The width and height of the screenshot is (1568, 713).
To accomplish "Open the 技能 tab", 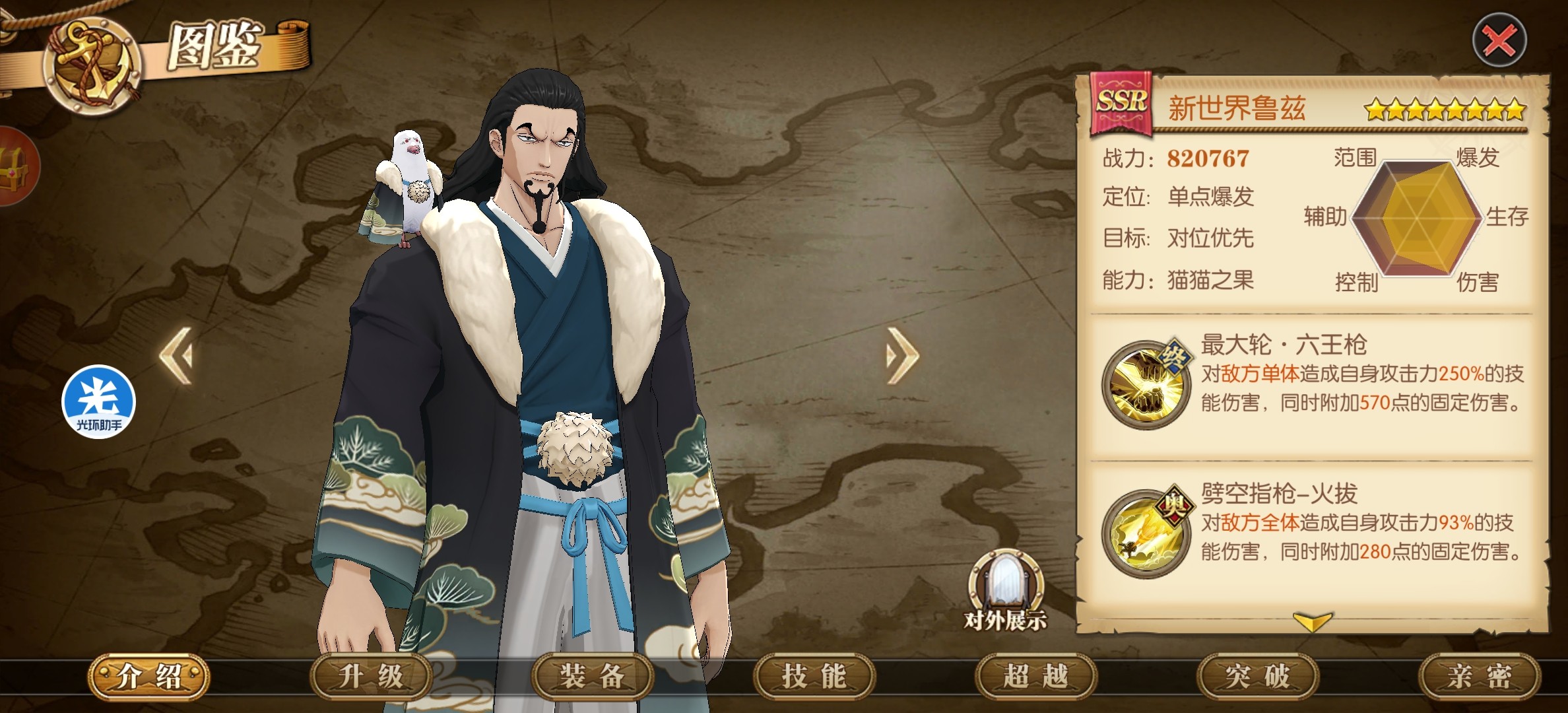I will [814, 677].
